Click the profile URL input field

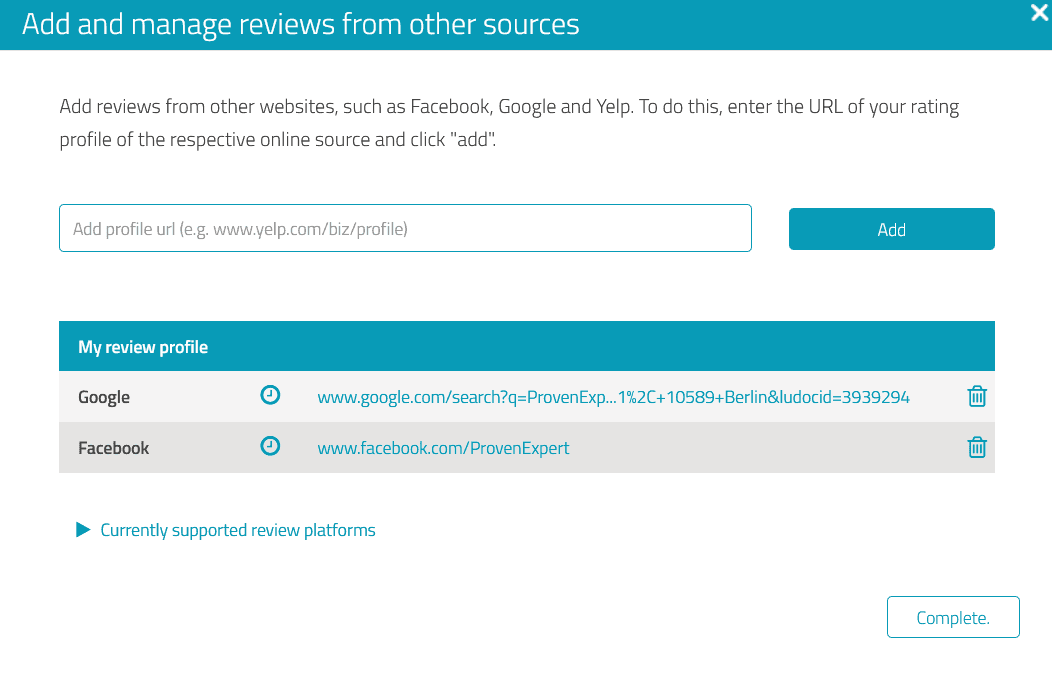click(405, 228)
